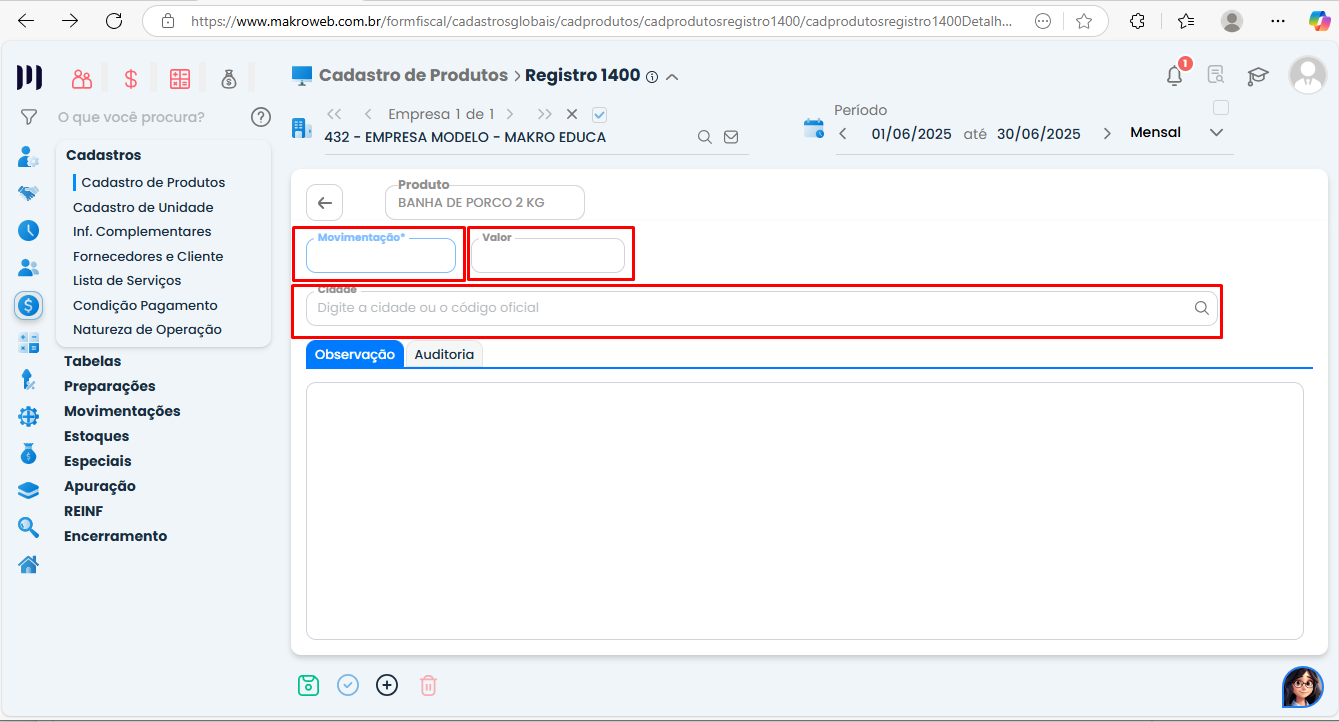Expand the Tabelas menu section

pyautogui.click(x=92, y=361)
